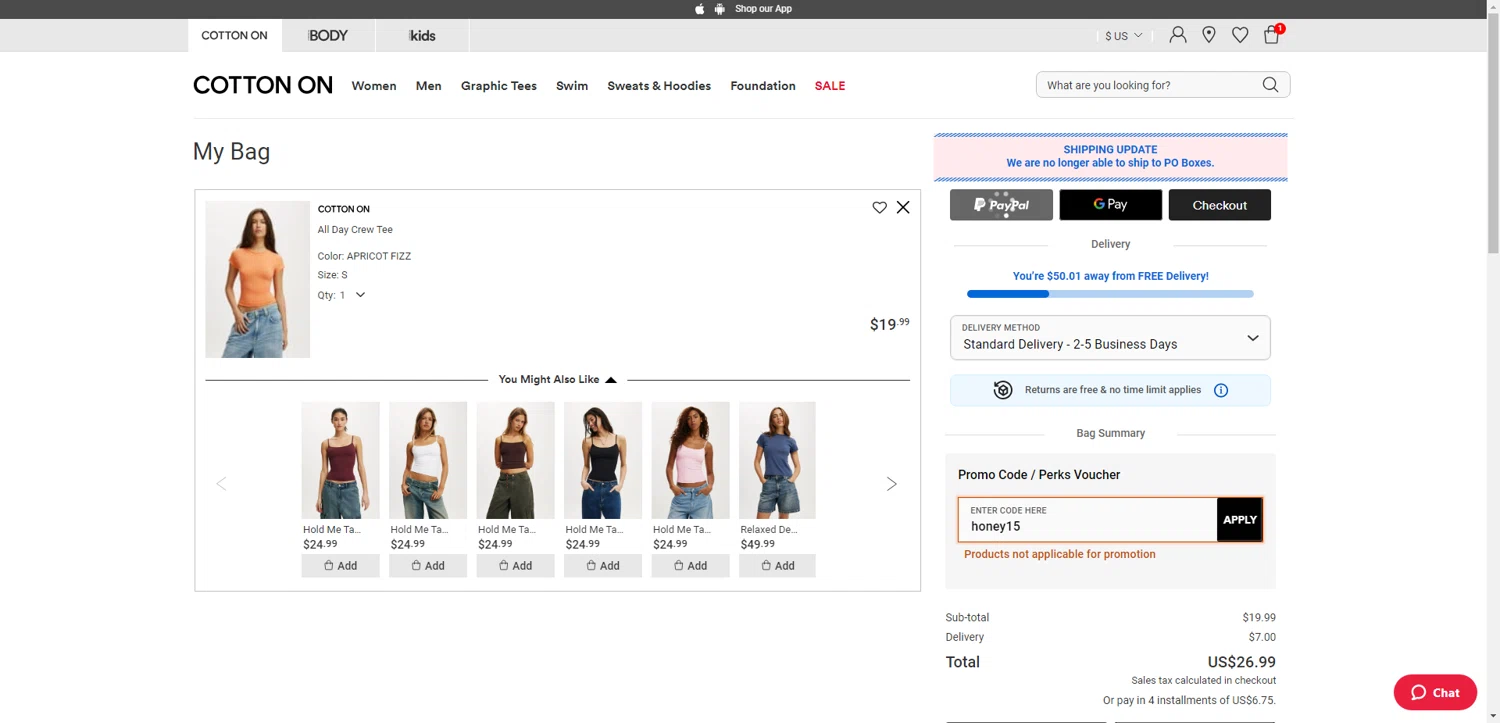
Task: Focus the What are you looking for search box
Action: click(1148, 85)
